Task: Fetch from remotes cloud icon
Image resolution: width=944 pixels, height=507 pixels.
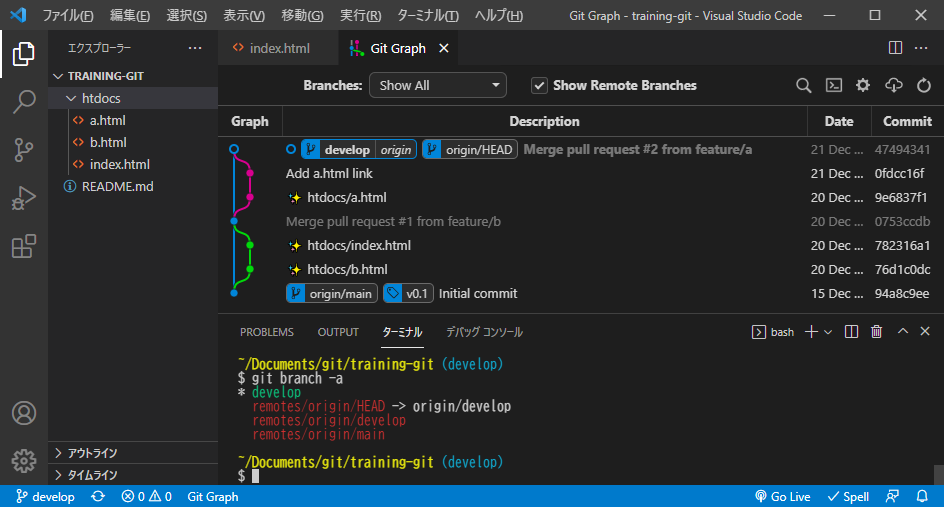Action: [893, 86]
